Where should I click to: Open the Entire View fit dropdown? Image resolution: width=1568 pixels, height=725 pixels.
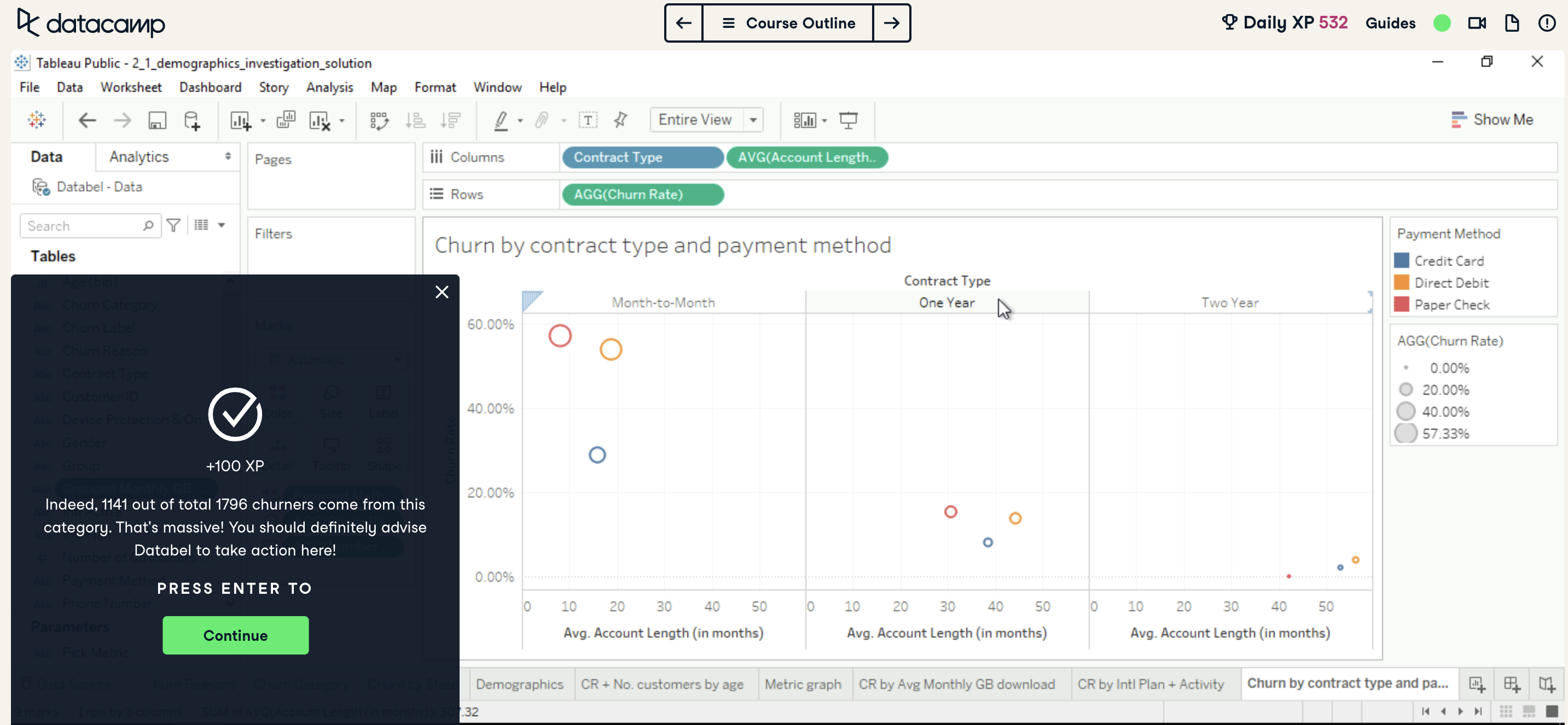[753, 119]
